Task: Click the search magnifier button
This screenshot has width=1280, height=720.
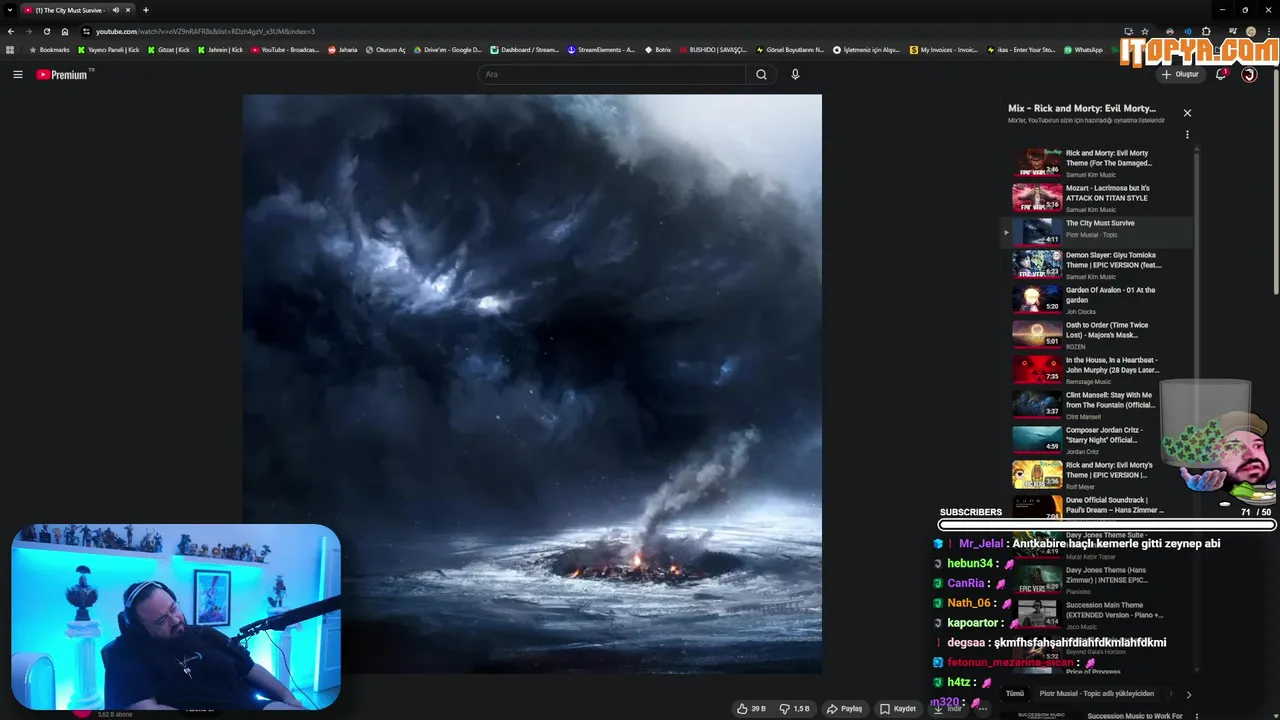Action: coord(761,74)
